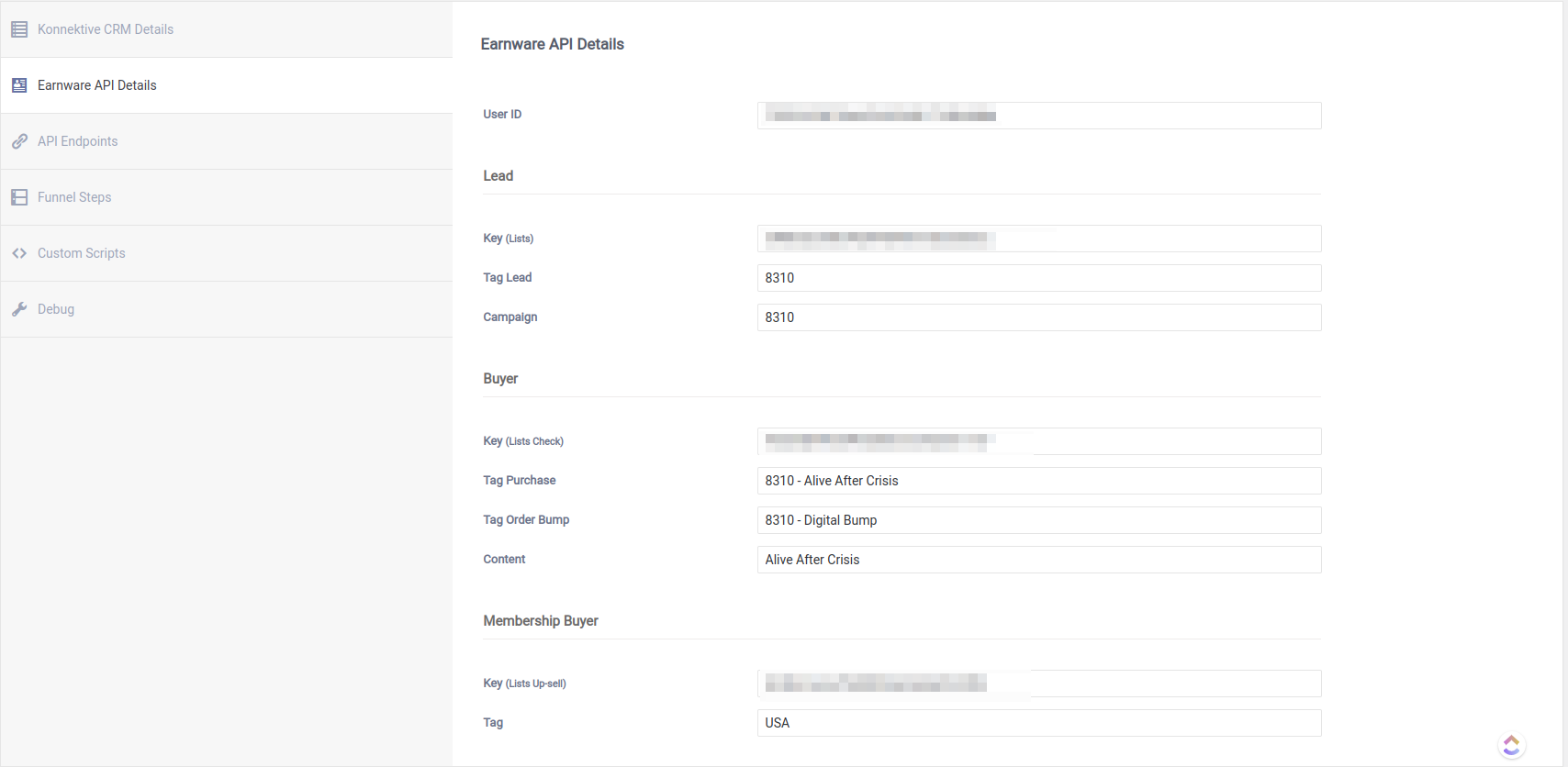Edit the Tag Purchase field

tap(1038, 481)
